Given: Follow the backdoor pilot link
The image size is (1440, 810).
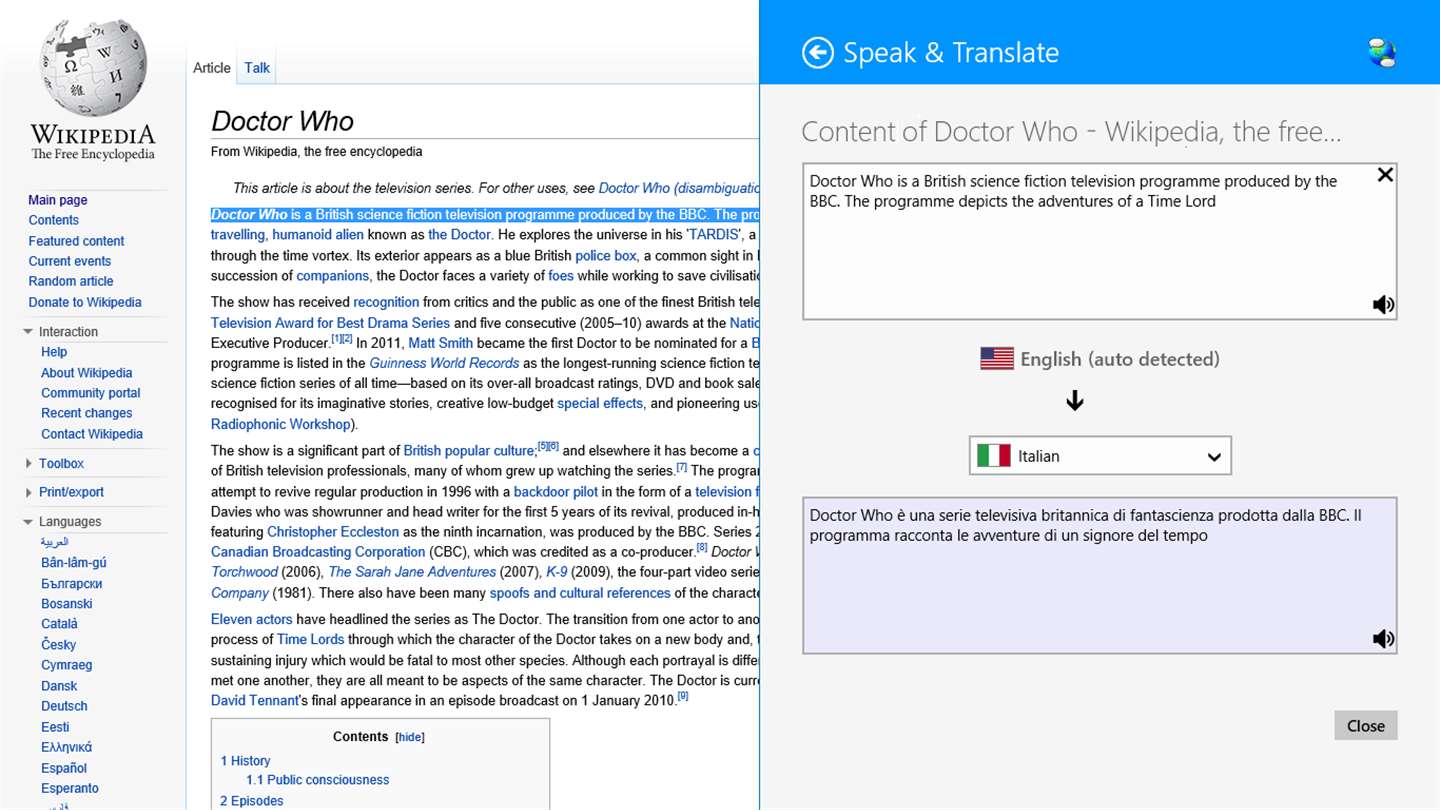Looking at the screenshot, I should pyautogui.click(x=556, y=492).
